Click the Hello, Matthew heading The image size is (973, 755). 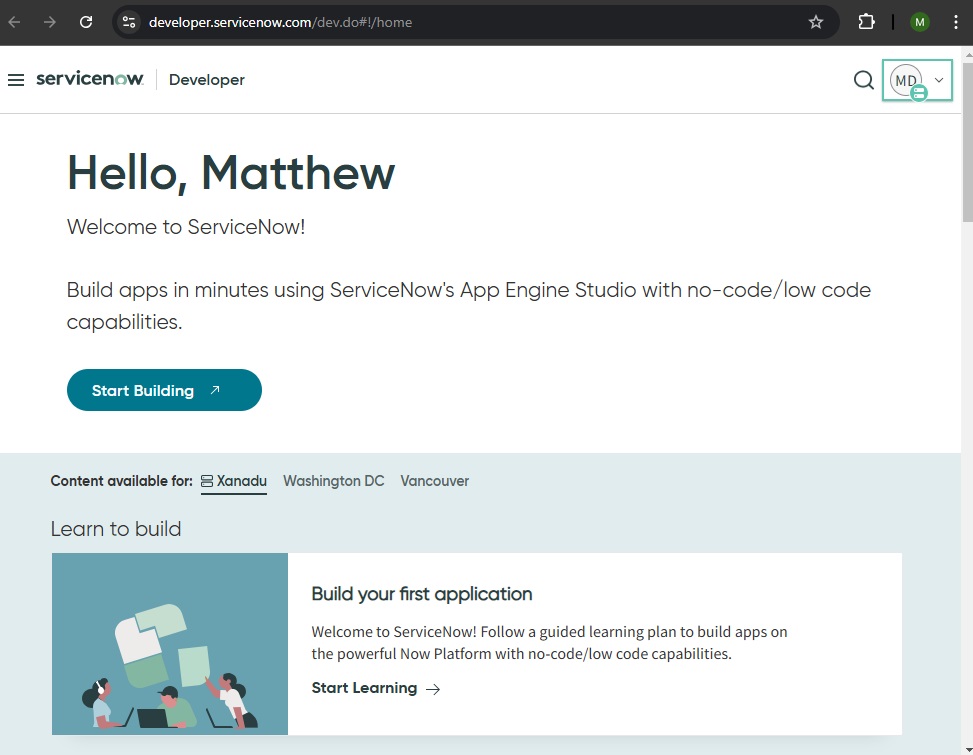coord(231,173)
